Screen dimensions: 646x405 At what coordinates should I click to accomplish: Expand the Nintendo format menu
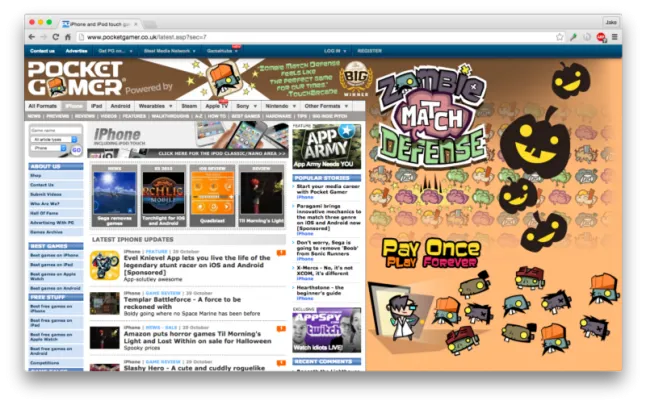[281, 106]
